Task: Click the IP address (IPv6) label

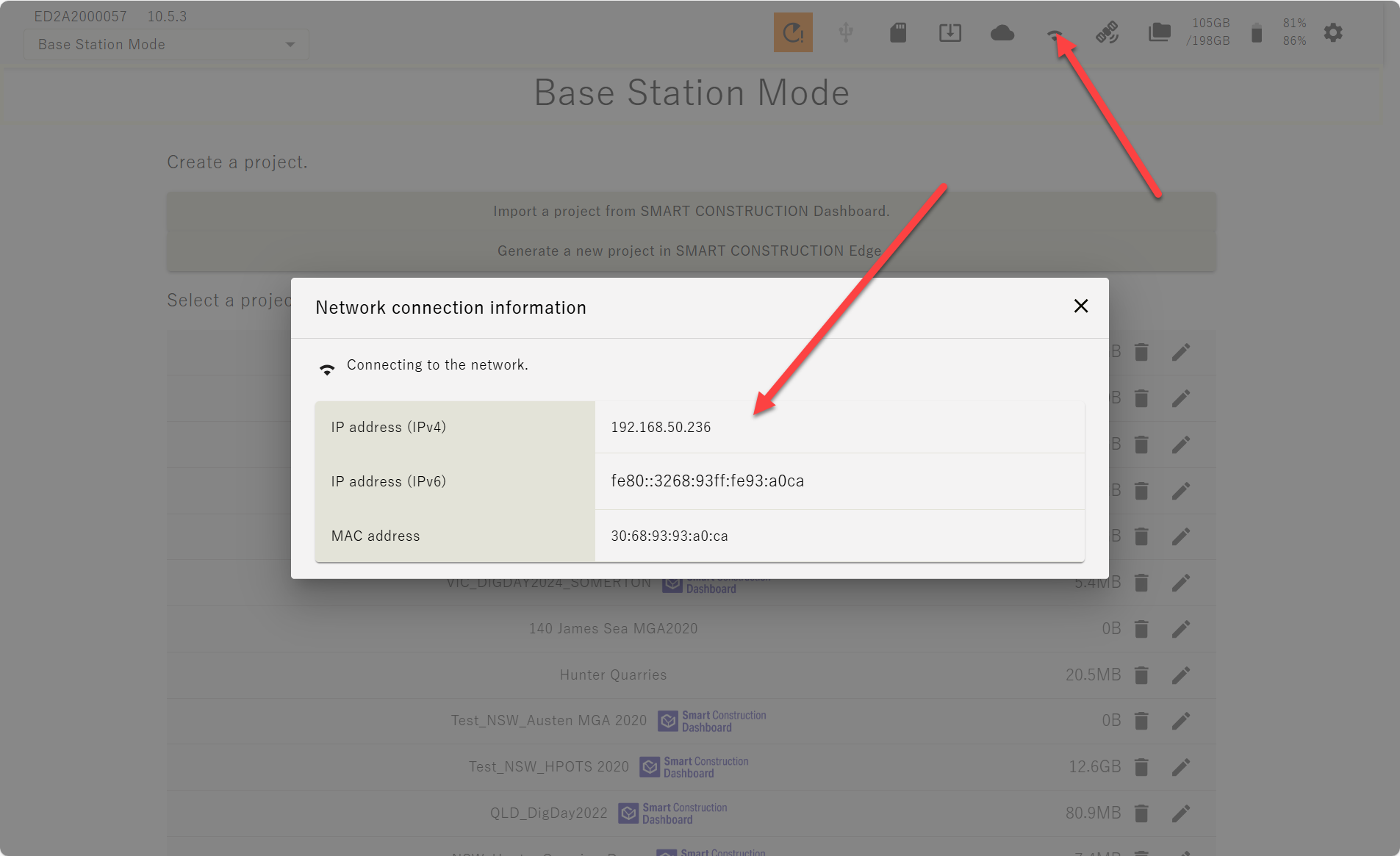Action: click(x=388, y=482)
